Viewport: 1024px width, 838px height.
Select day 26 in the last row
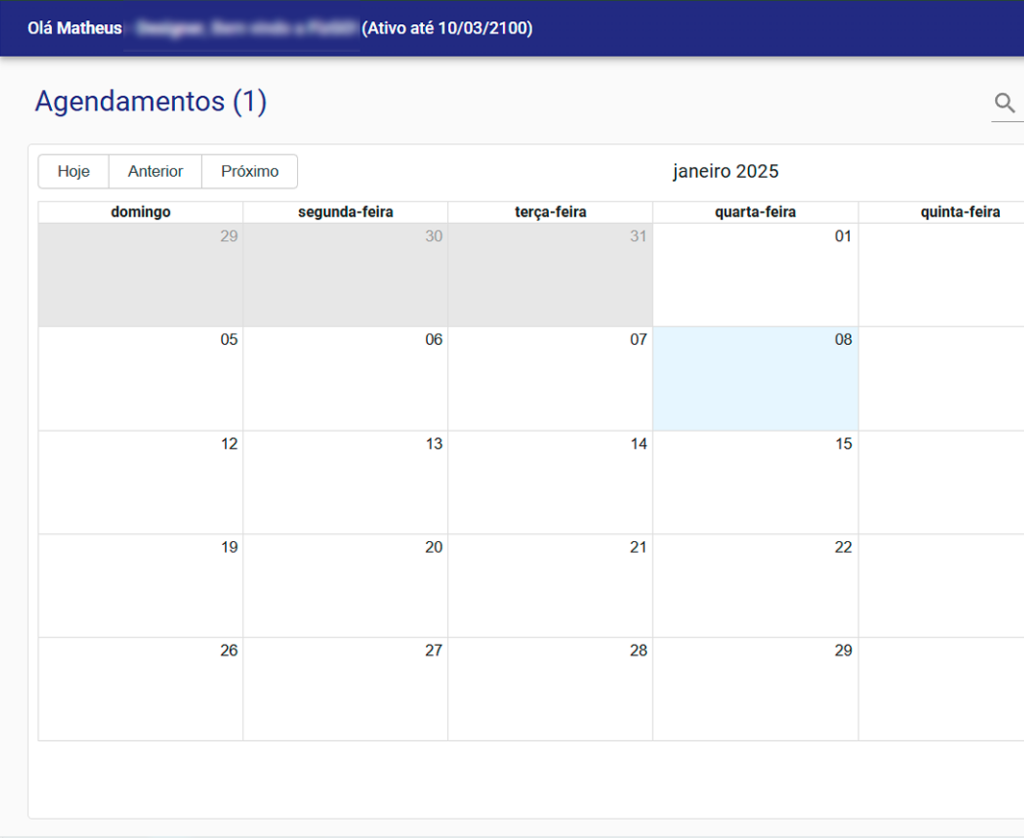click(140, 690)
